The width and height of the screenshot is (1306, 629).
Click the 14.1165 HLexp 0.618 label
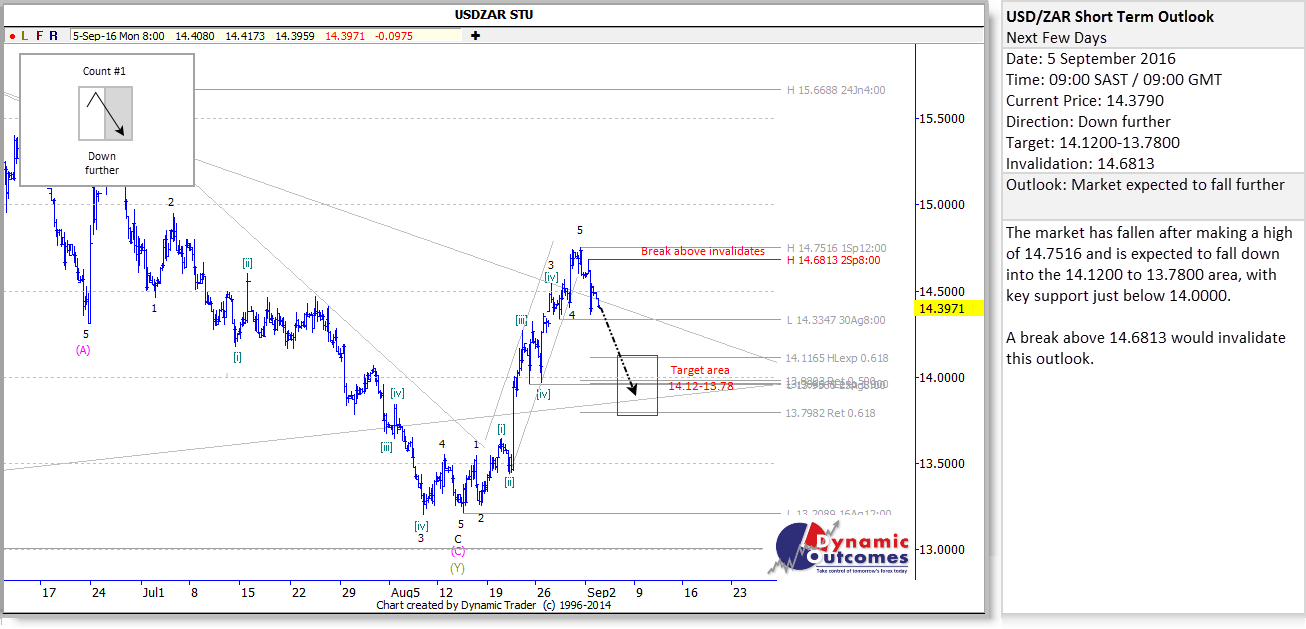836,358
